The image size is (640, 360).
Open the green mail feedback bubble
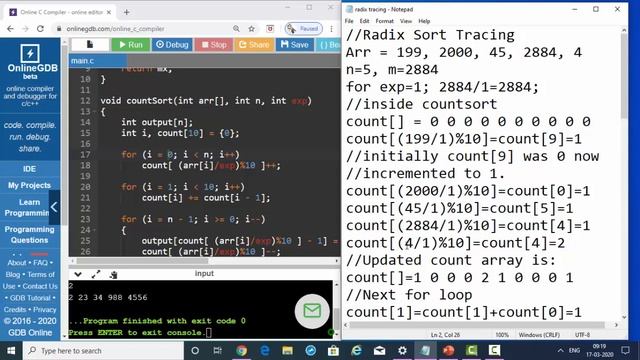(312, 311)
